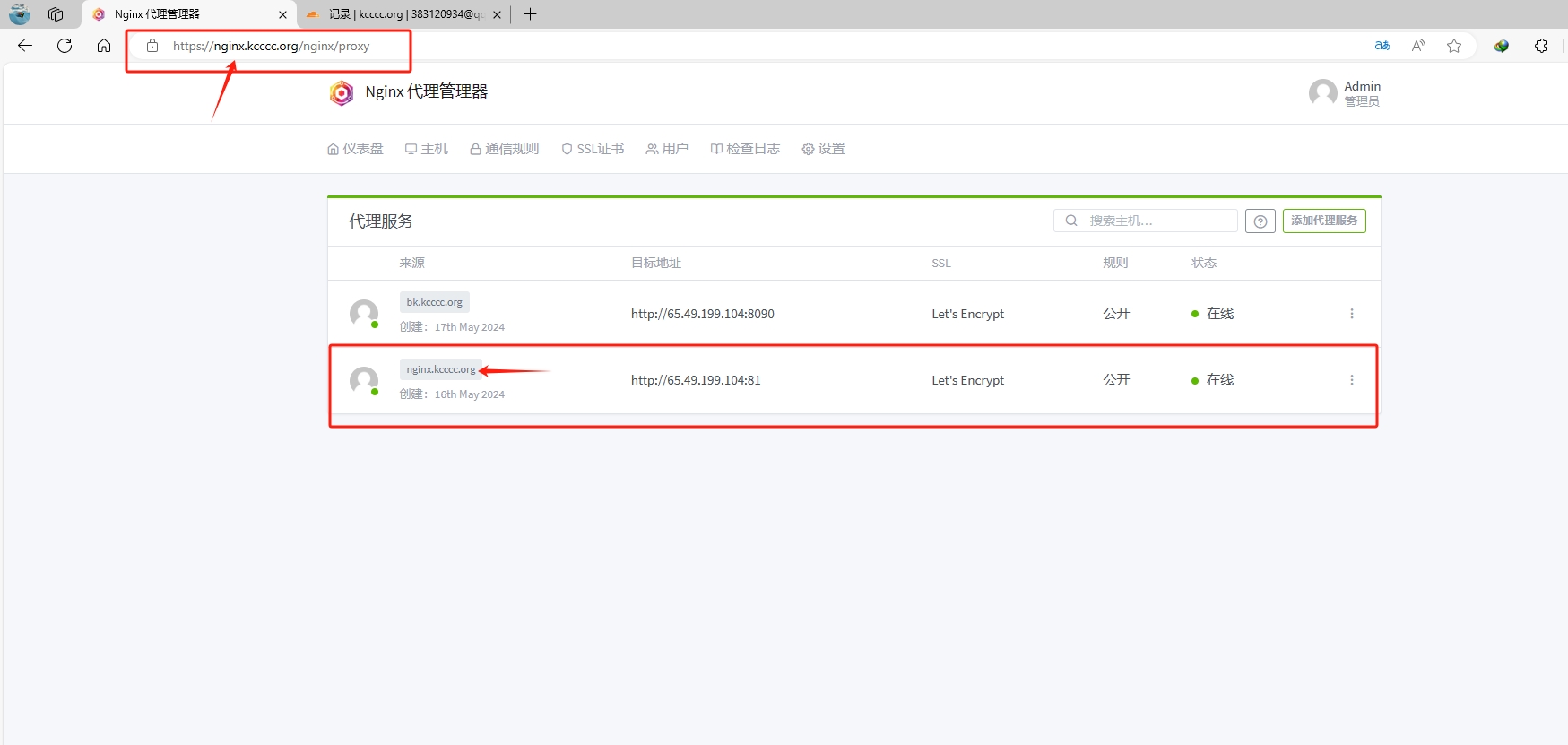Reload the page with the refresh icon
Image resolution: width=1568 pixels, height=745 pixels.
click(65, 46)
